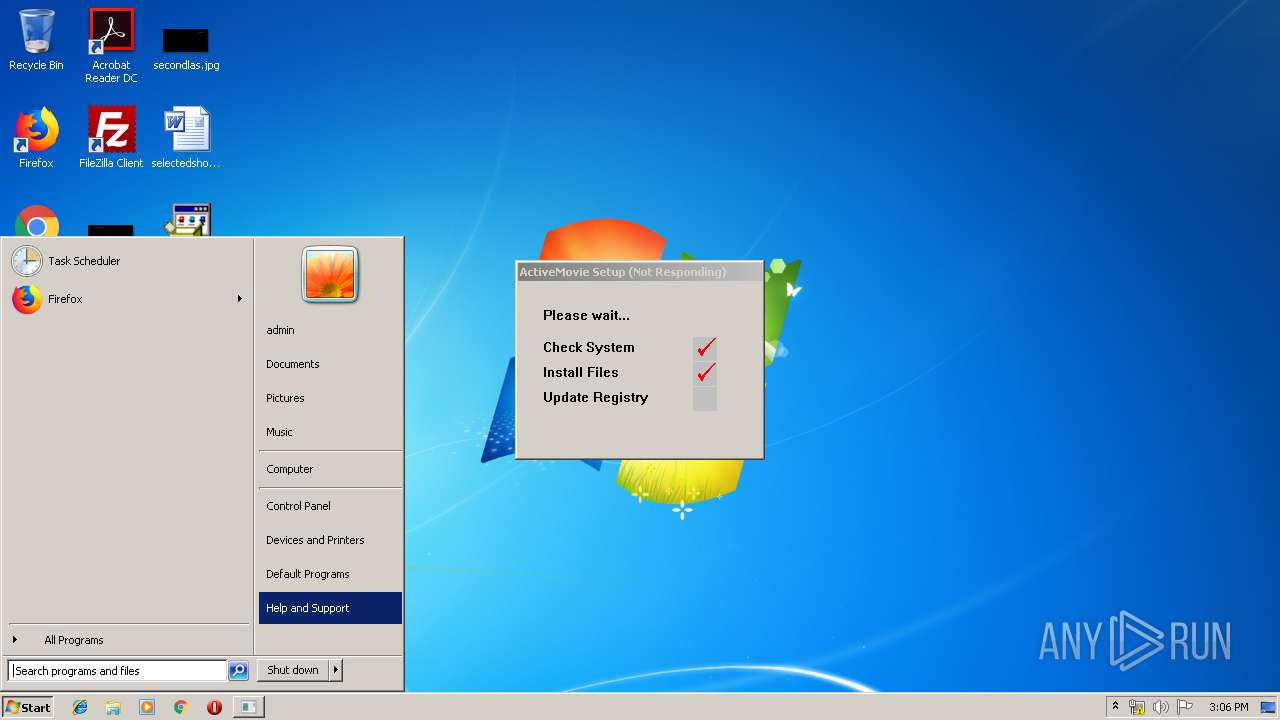Click the 3:06 PM clock
The image size is (1280, 720).
(1228, 707)
